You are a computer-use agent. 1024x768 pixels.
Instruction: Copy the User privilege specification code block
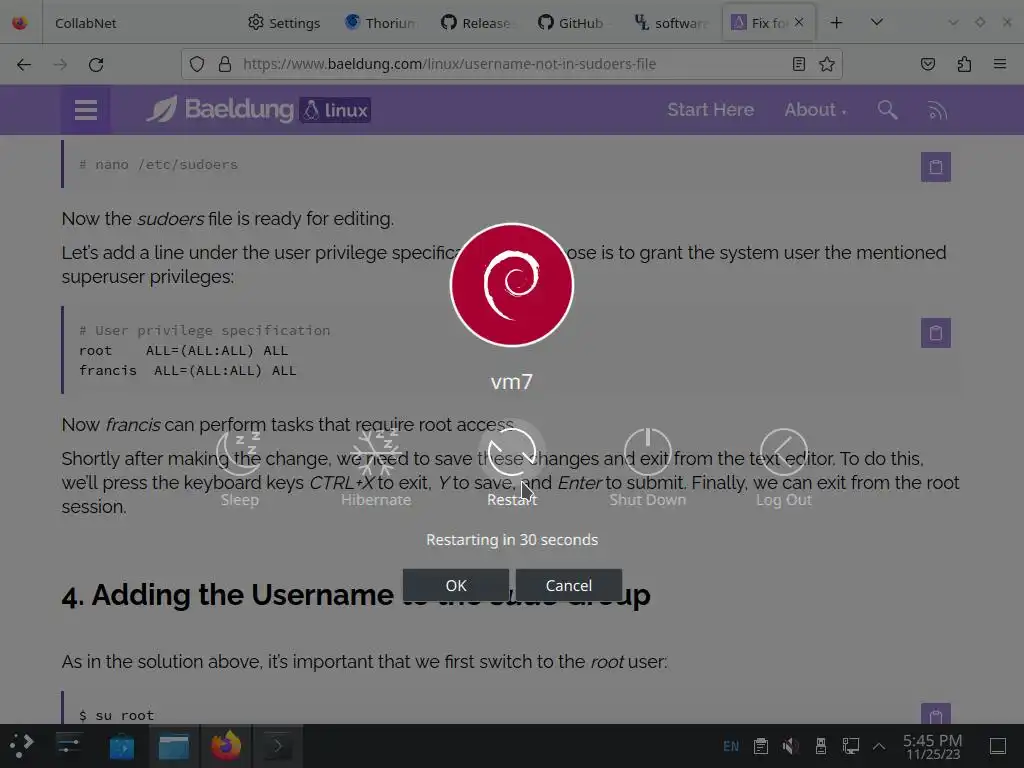(936, 333)
